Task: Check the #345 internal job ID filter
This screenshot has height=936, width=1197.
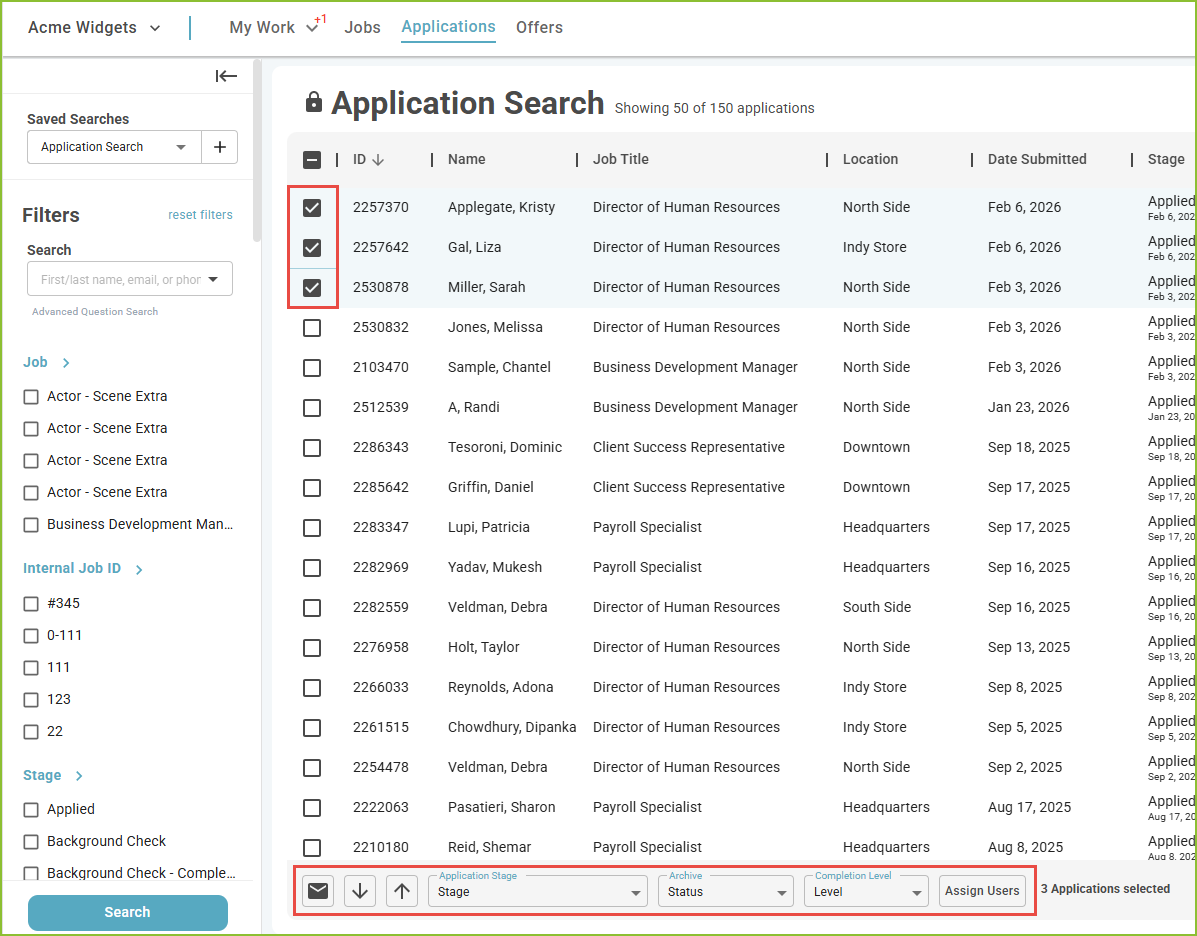Action: click(31, 604)
